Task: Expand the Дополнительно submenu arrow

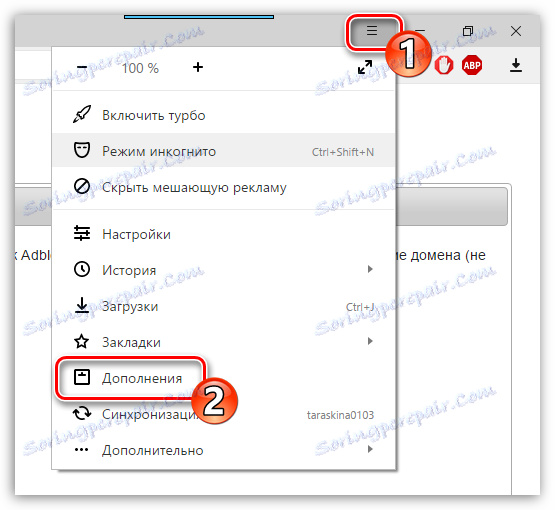Action: pos(370,449)
